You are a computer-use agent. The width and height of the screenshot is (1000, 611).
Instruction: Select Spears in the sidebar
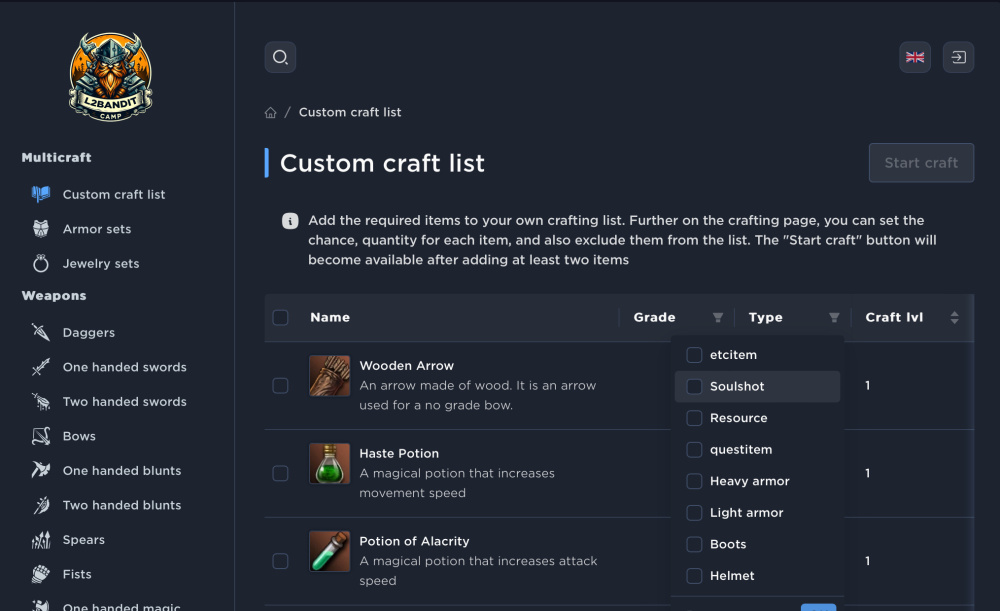pos(83,540)
